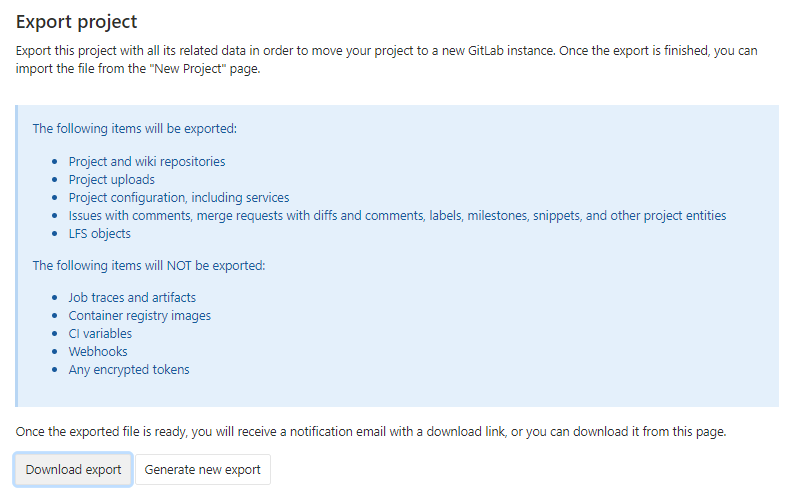Click the "Project uploads" list item
The height and width of the screenshot is (500, 790).
[111, 179]
